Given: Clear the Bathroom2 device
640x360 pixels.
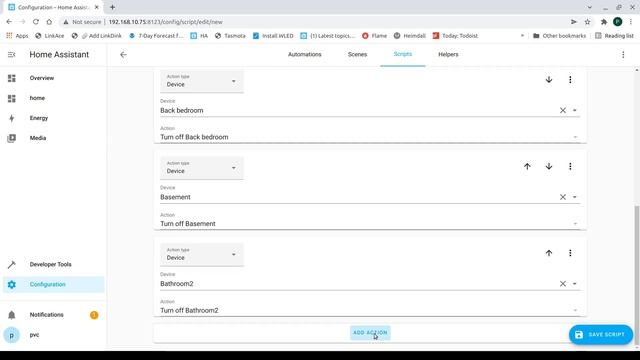Looking at the screenshot, I should pyautogui.click(x=562, y=284).
